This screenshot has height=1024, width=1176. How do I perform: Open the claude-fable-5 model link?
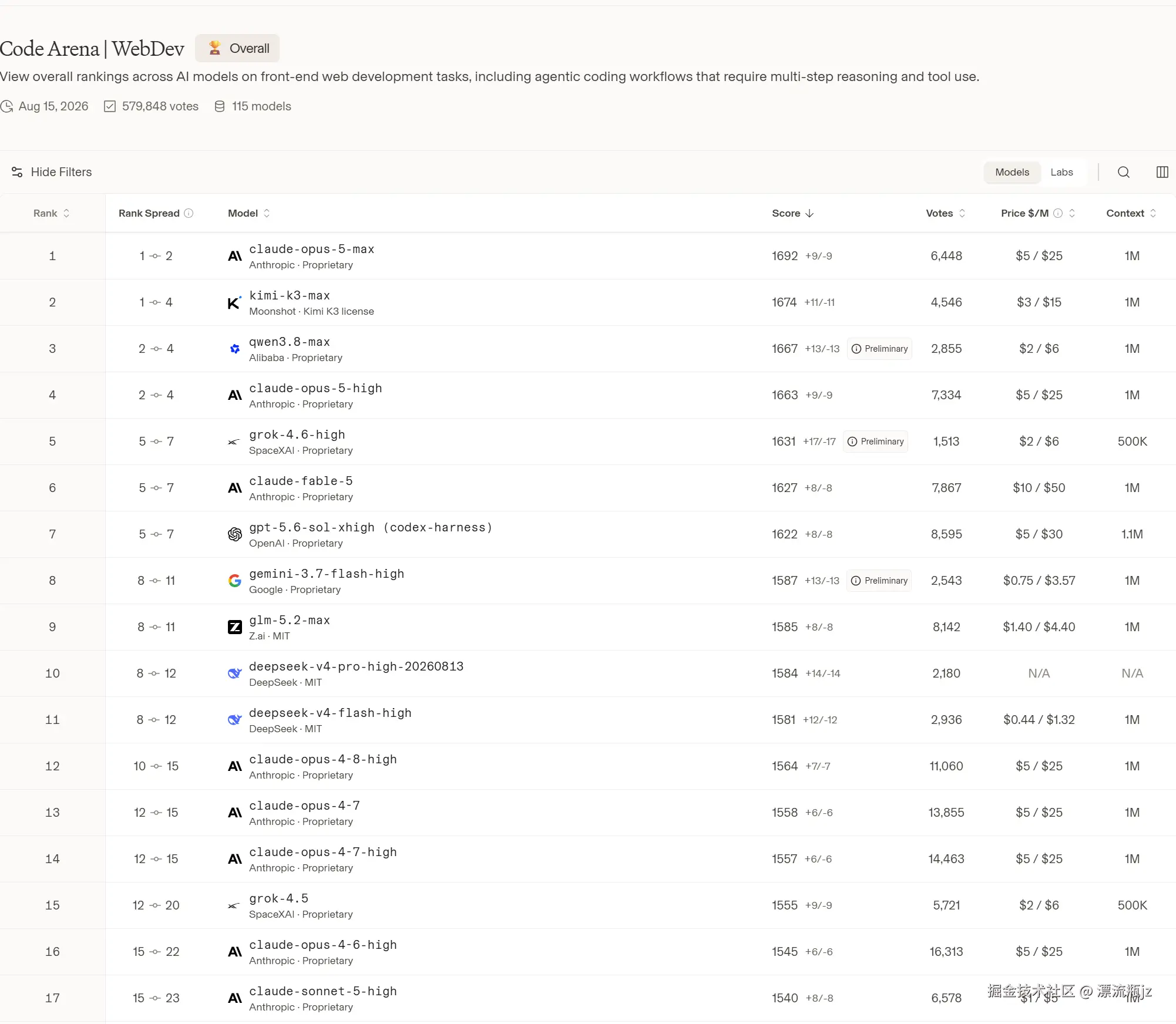coord(301,481)
